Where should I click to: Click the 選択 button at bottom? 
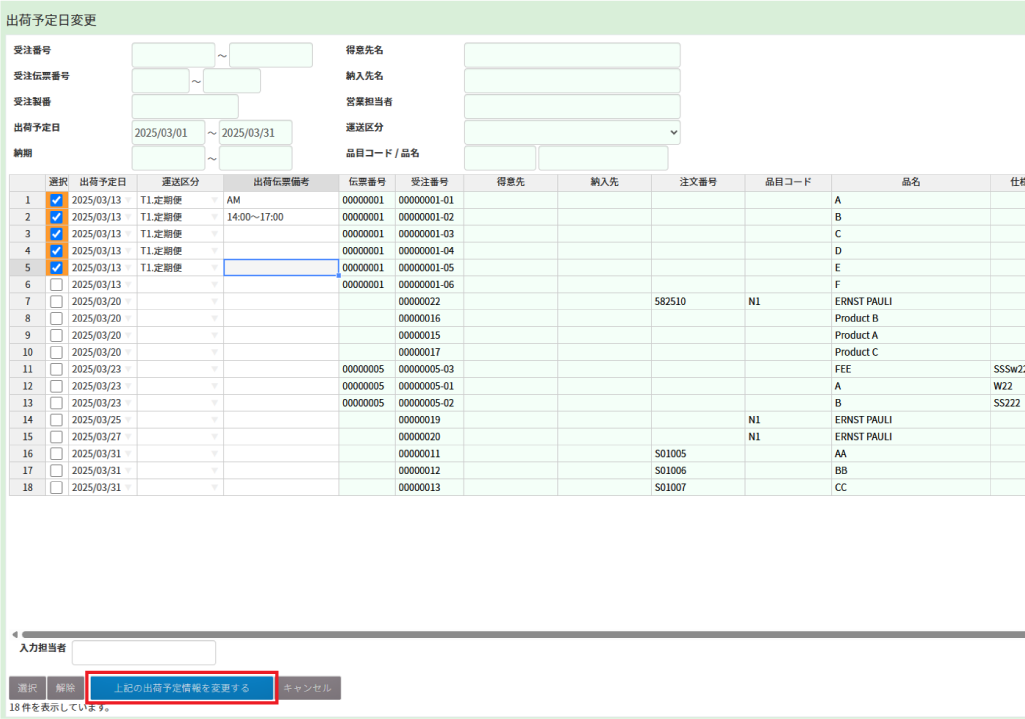[x=27, y=688]
